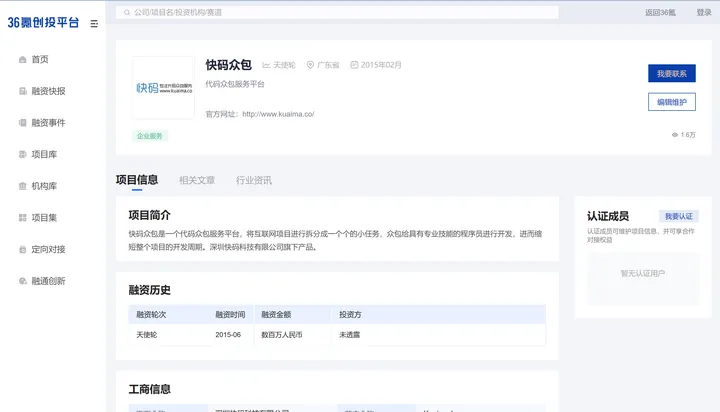Click the 企业服务 tag

[x=150, y=136]
